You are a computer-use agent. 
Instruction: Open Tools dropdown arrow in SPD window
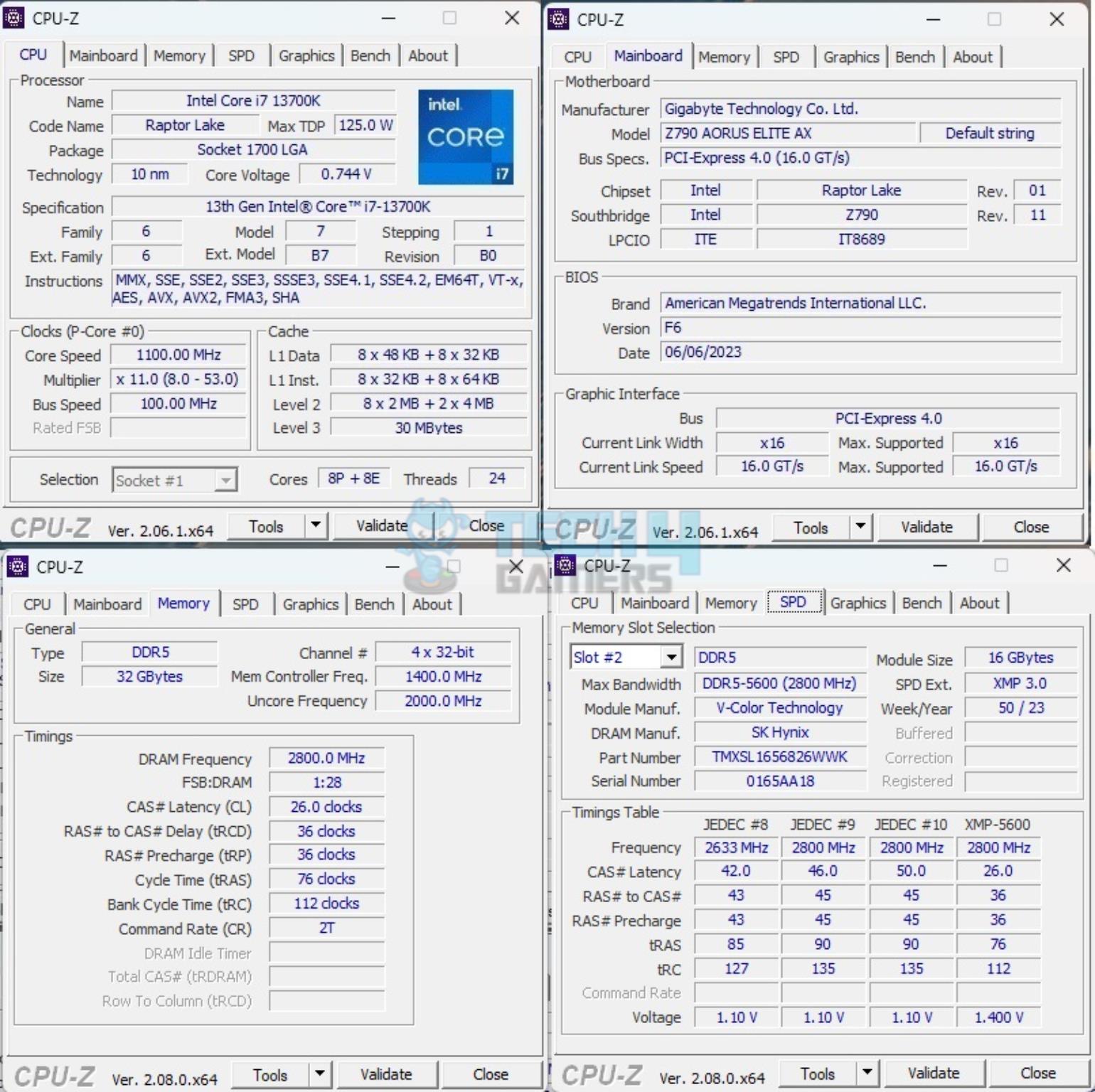(867, 1073)
